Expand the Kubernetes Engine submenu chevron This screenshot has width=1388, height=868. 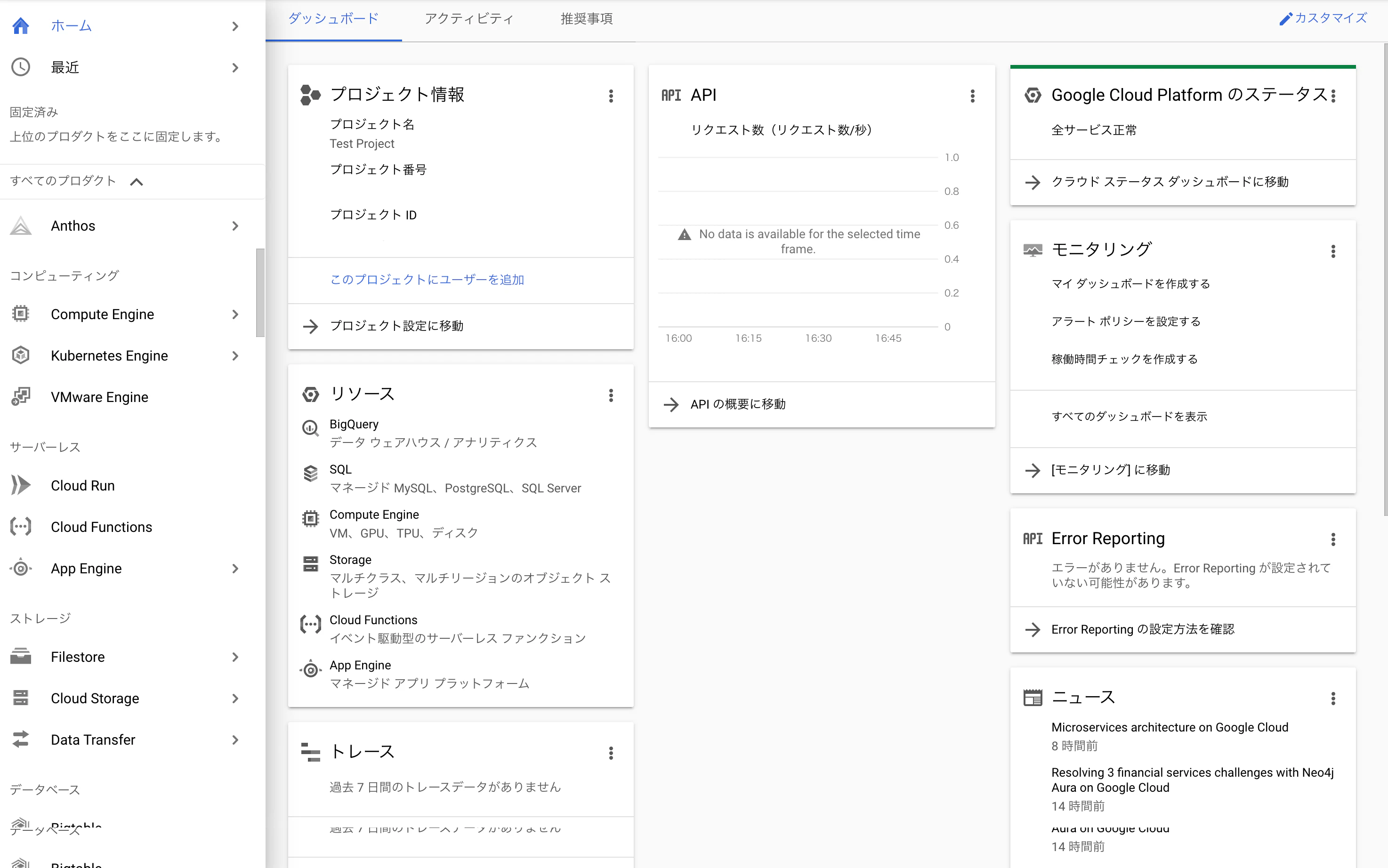(x=235, y=355)
